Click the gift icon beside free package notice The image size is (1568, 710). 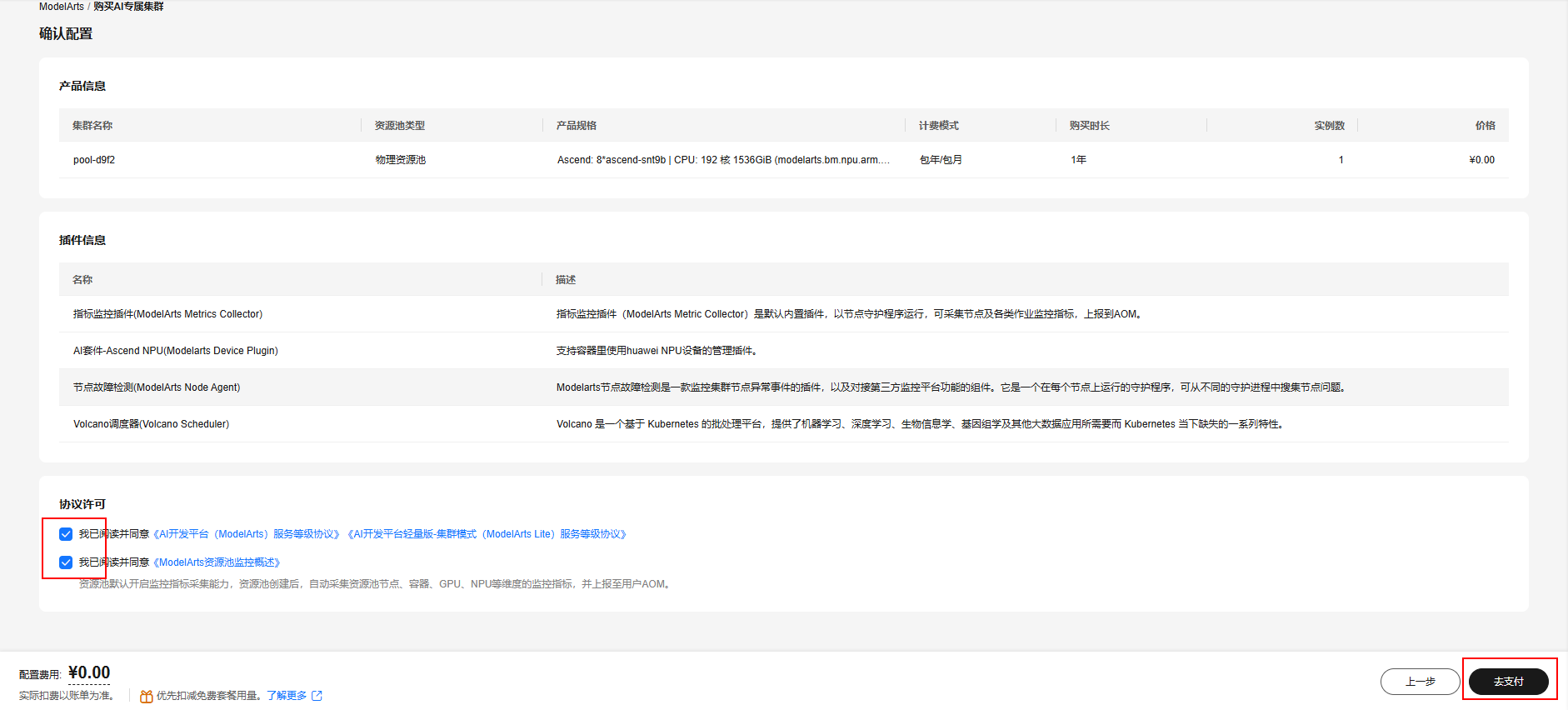(146, 696)
